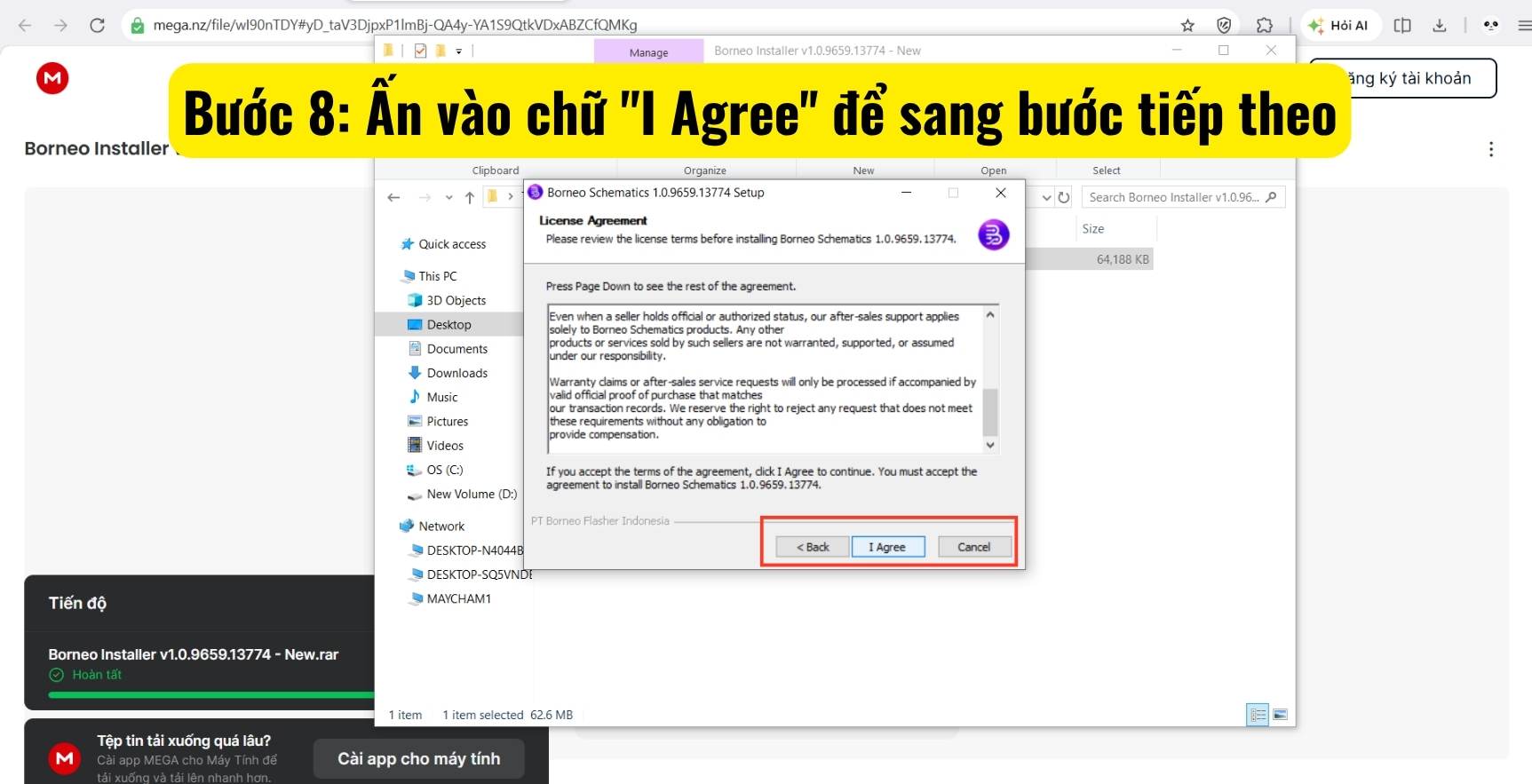This screenshot has height=784, width=1532.
Task: Select This PC in the navigation pane
Action: pos(438,276)
